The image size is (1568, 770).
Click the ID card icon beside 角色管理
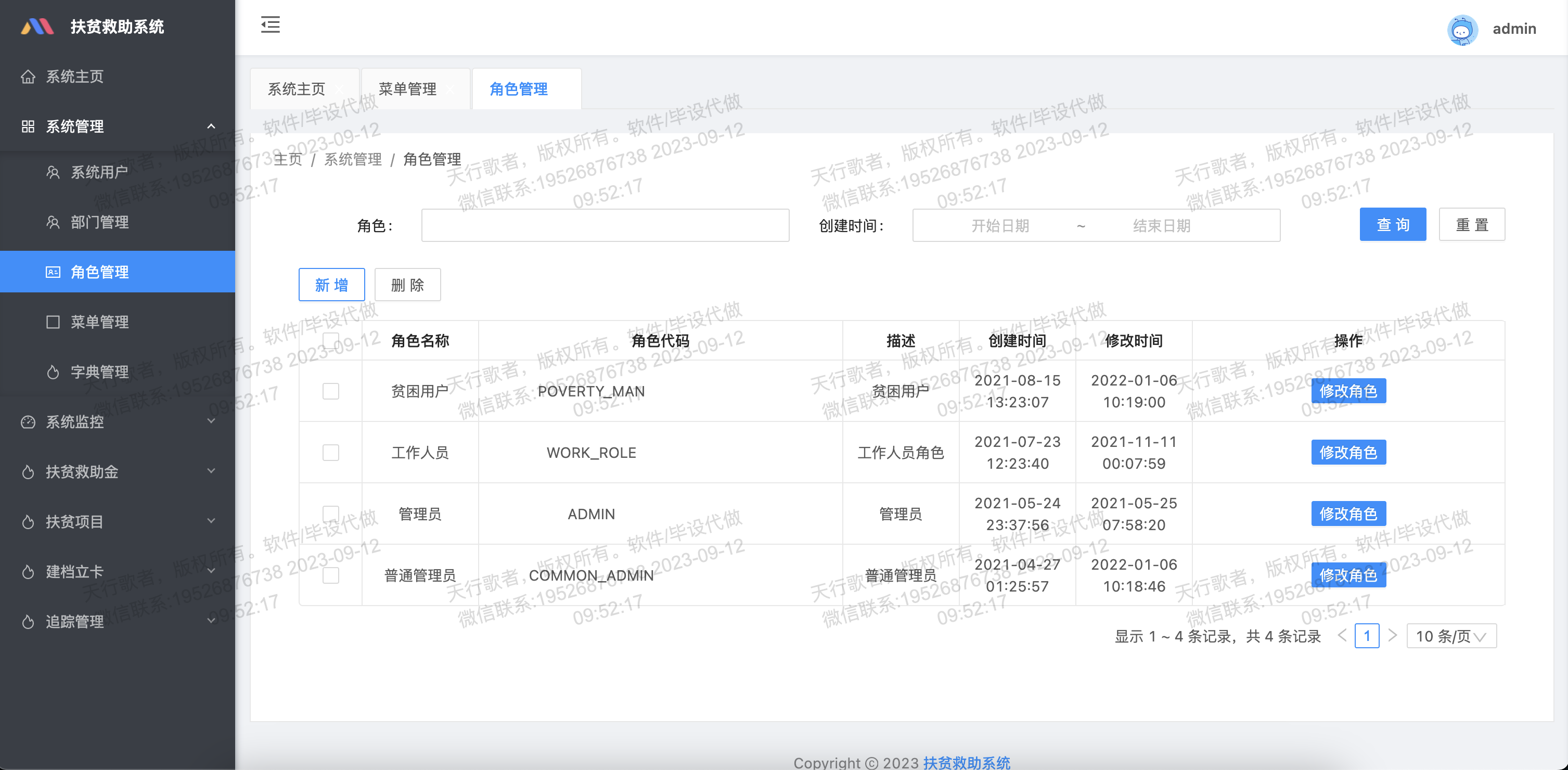point(53,272)
